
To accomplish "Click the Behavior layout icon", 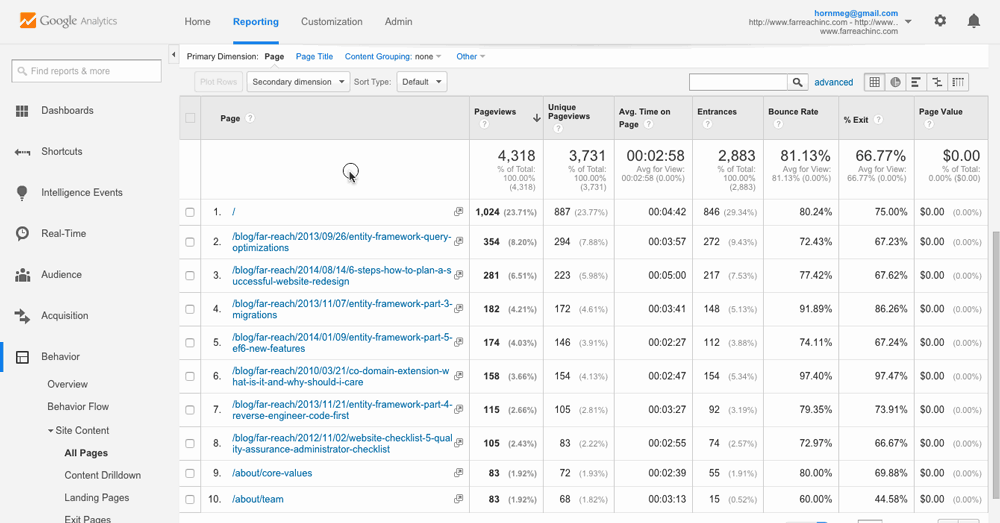I will click(22, 357).
